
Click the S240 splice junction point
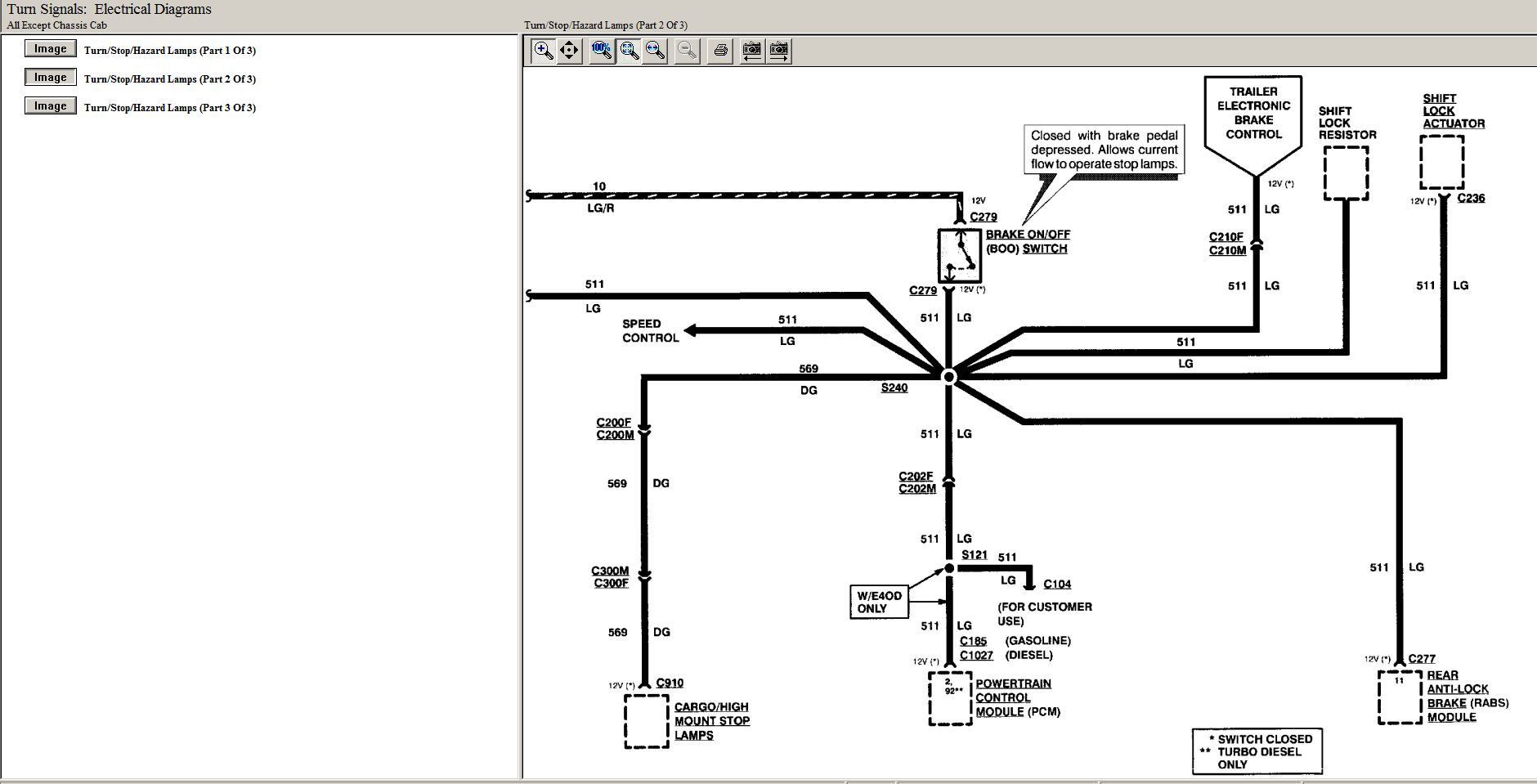948,377
